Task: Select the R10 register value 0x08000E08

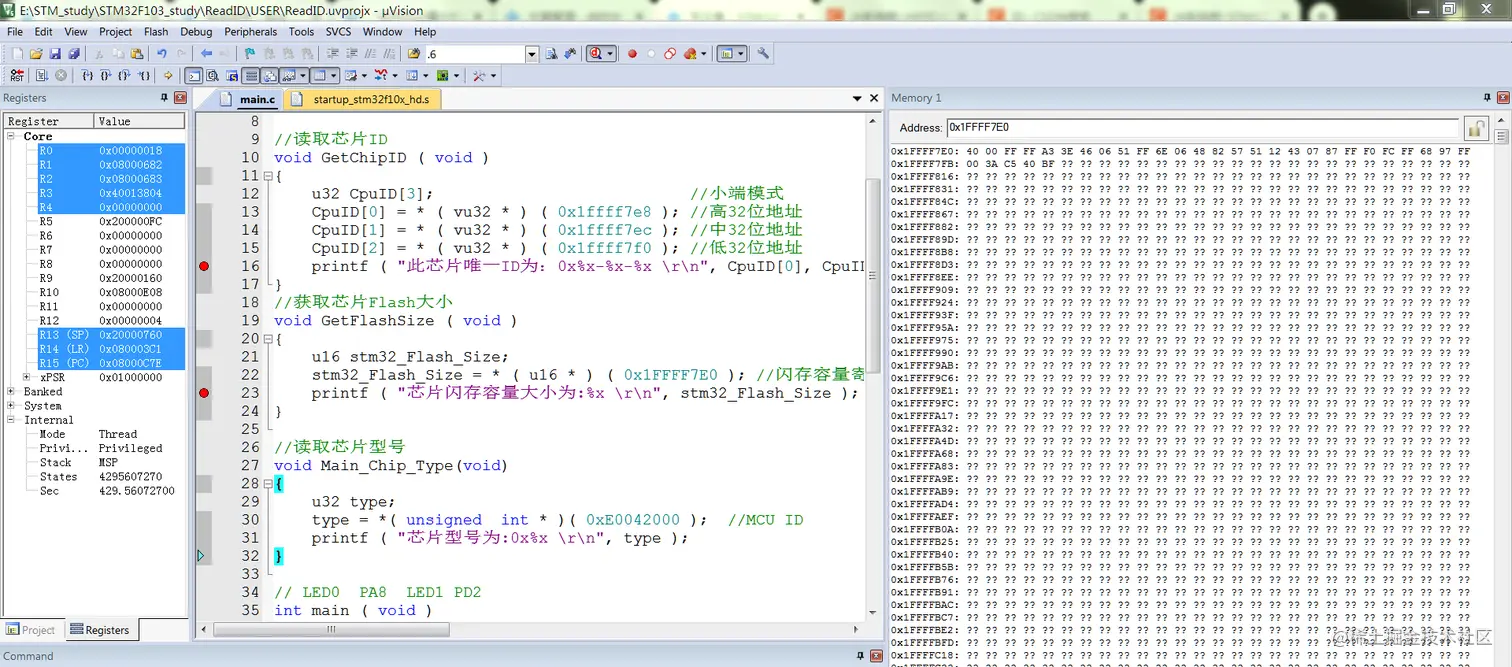Action: (x=130, y=293)
